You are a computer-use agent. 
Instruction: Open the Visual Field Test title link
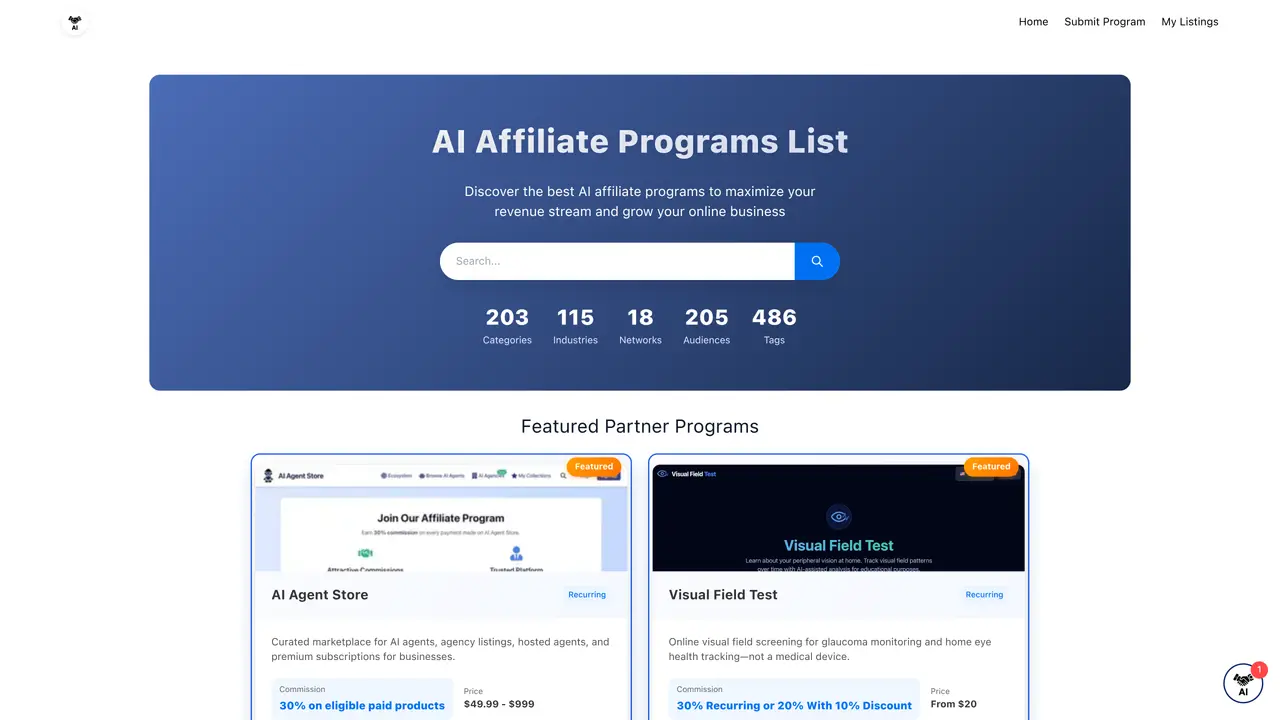click(x=723, y=595)
